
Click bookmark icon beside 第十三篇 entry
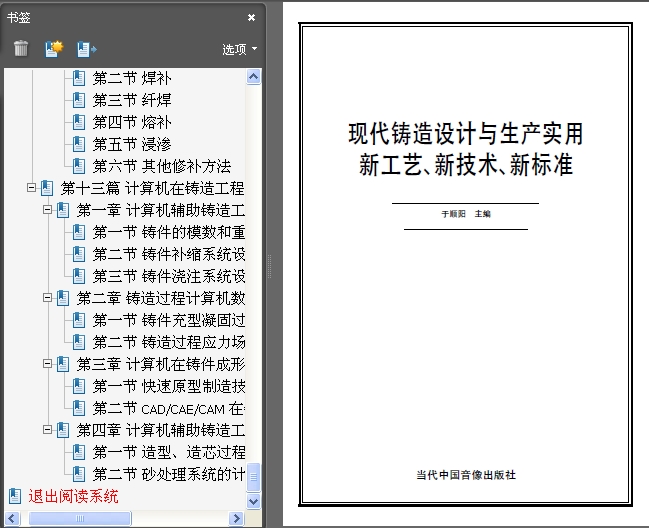47,188
